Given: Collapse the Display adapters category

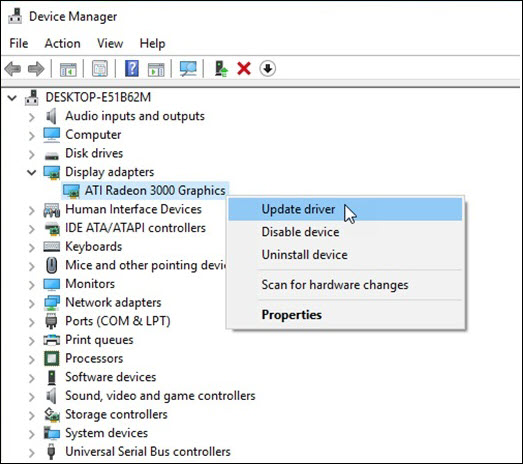Looking at the screenshot, I should coord(32,172).
